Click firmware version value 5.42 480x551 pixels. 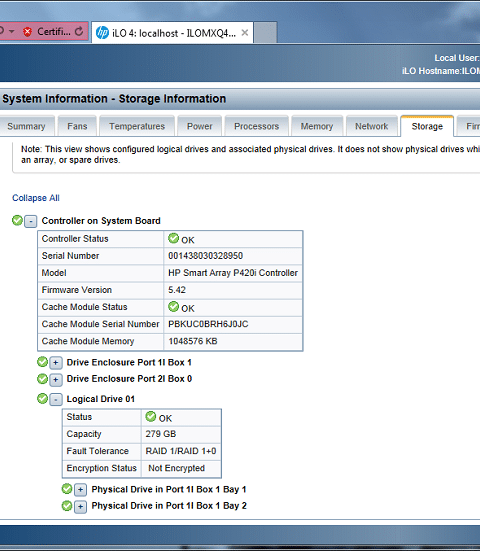pyautogui.click(x=177, y=290)
